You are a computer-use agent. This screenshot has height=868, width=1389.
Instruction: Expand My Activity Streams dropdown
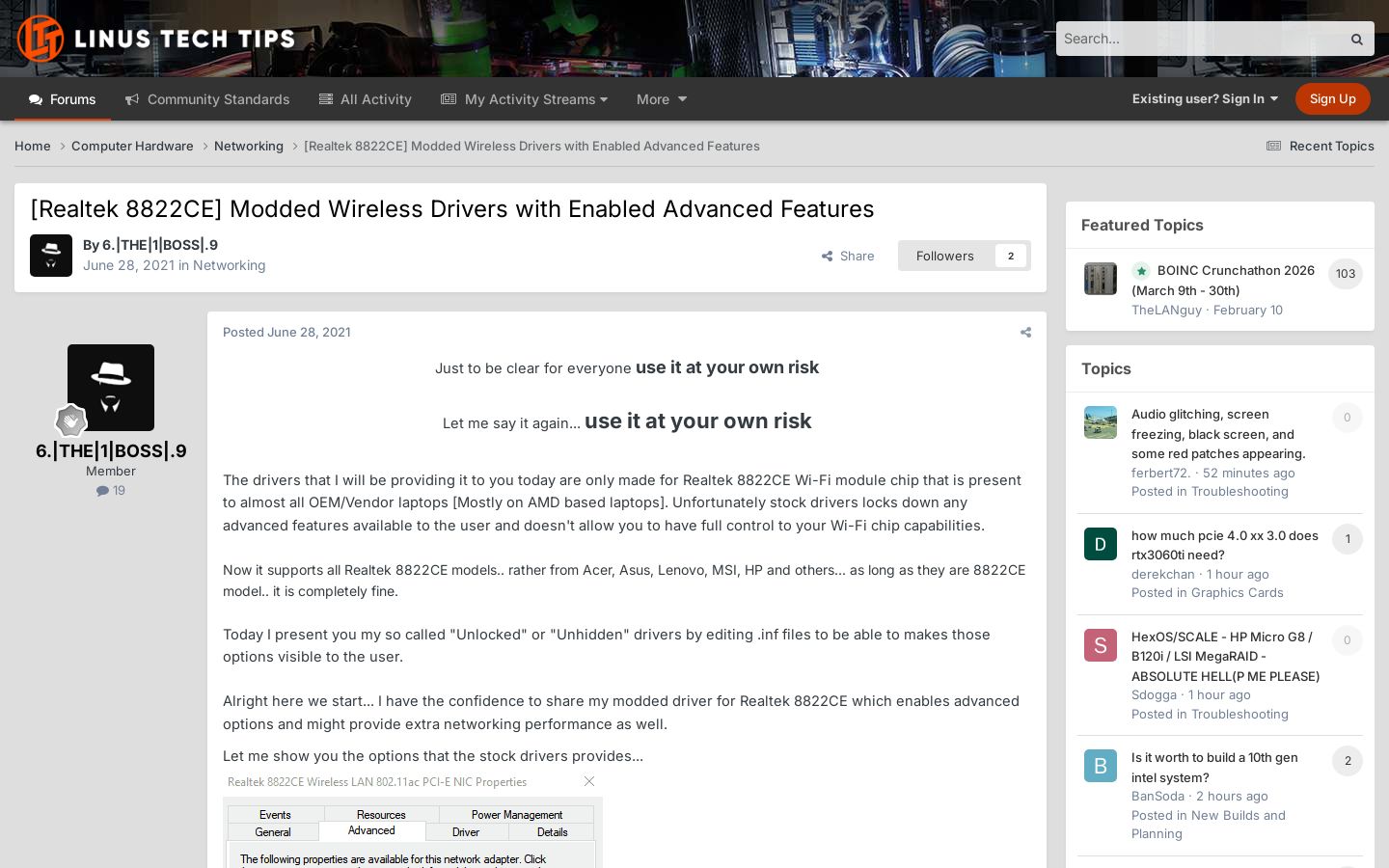click(x=525, y=99)
